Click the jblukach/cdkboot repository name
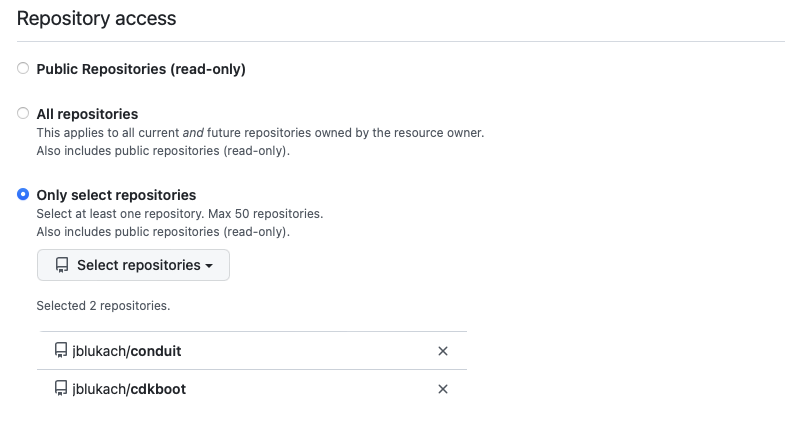 129,389
